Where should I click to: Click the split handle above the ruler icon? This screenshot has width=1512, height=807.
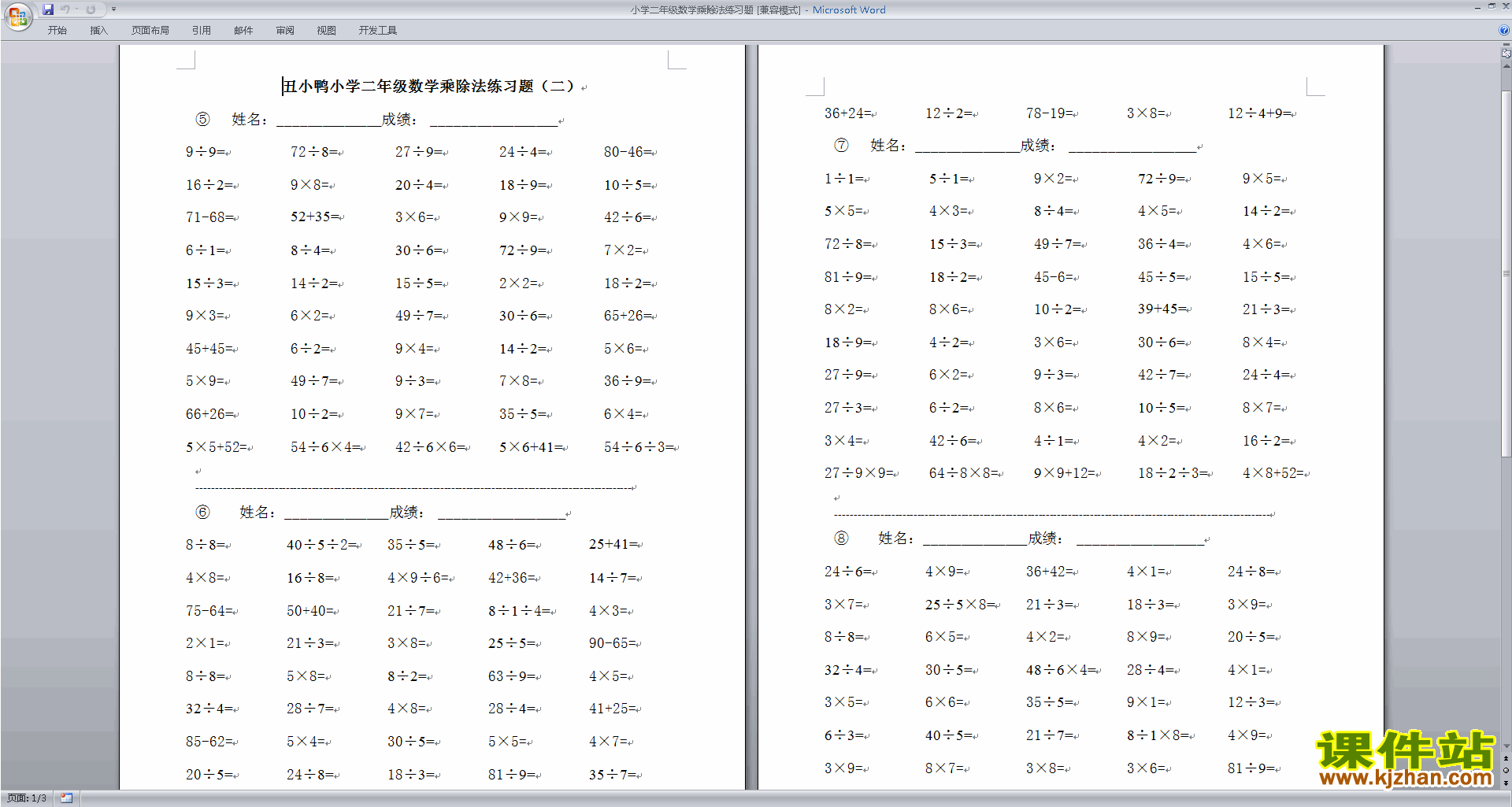1506,45
